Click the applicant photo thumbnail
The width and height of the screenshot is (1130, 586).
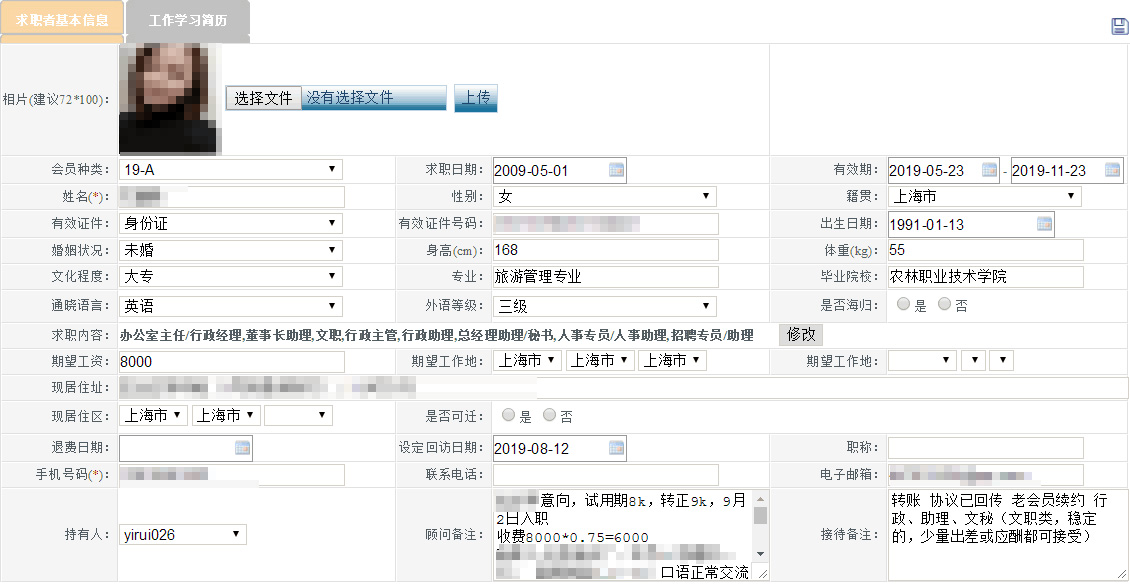(x=170, y=98)
